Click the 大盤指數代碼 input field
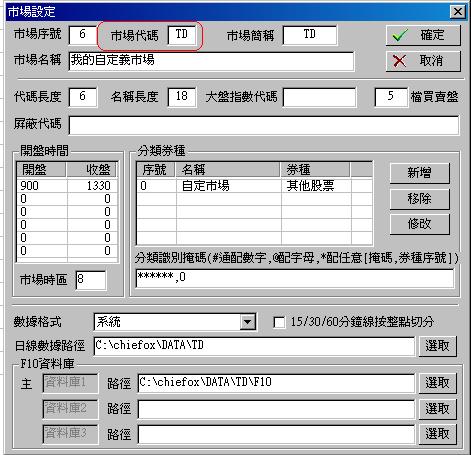Image resolution: width=471 pixels, height=455 pixels. click(319, 97)
